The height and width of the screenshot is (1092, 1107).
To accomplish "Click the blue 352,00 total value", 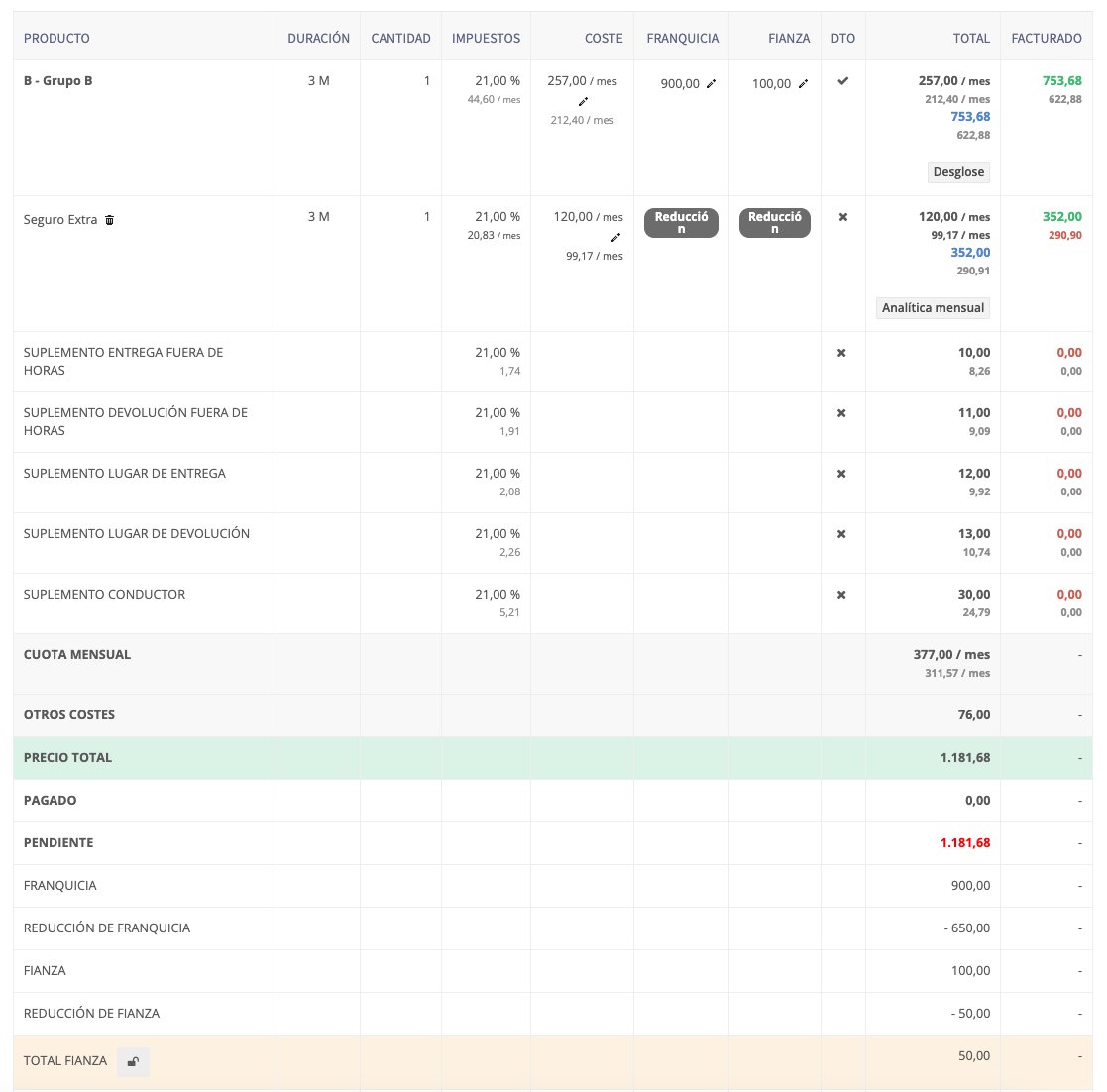I will (970, 252).
